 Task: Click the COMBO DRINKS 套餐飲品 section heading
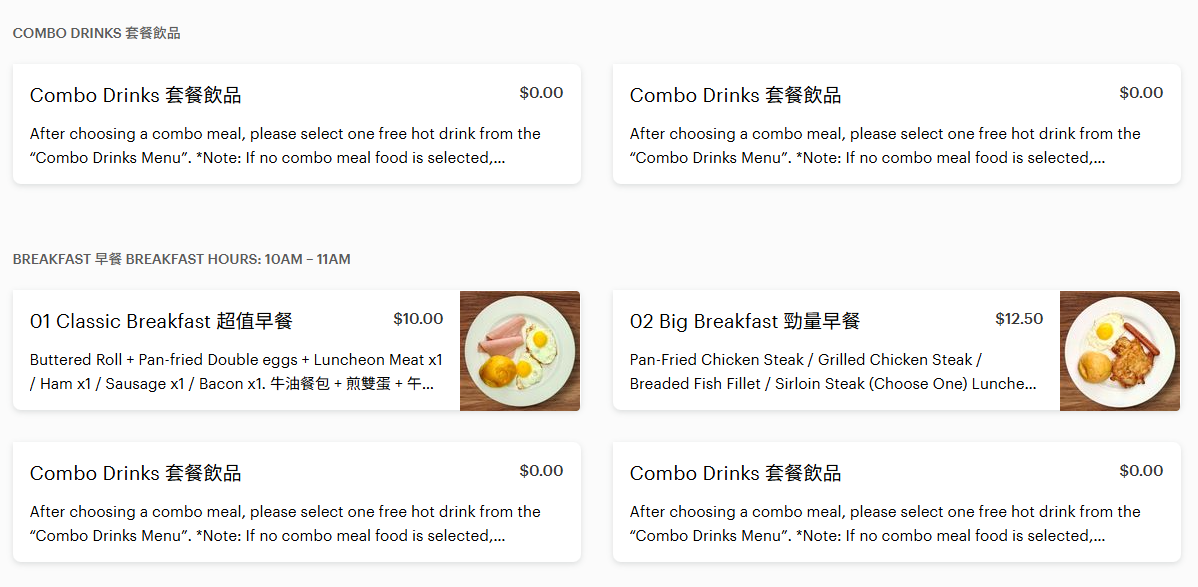(x=96, y=34)
